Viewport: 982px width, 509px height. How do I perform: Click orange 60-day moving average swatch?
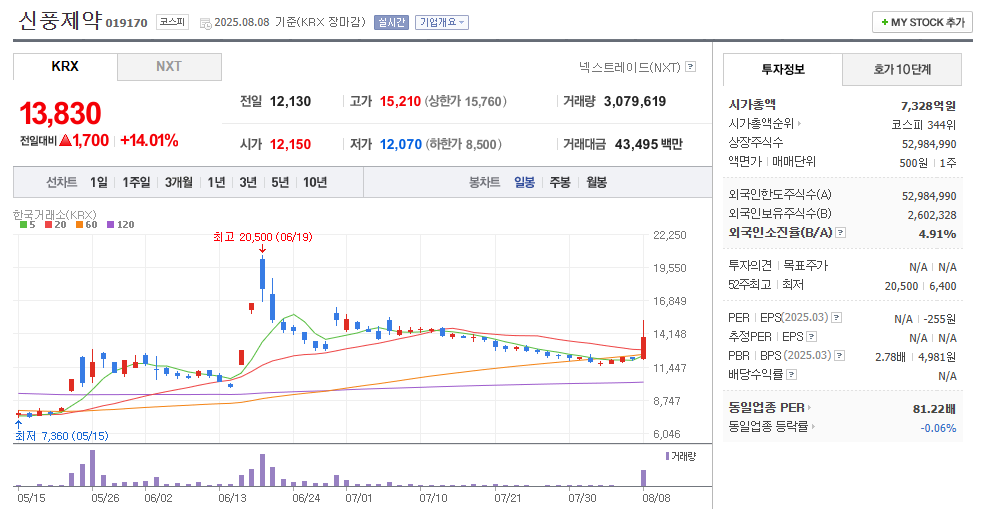tap(80, 225)
